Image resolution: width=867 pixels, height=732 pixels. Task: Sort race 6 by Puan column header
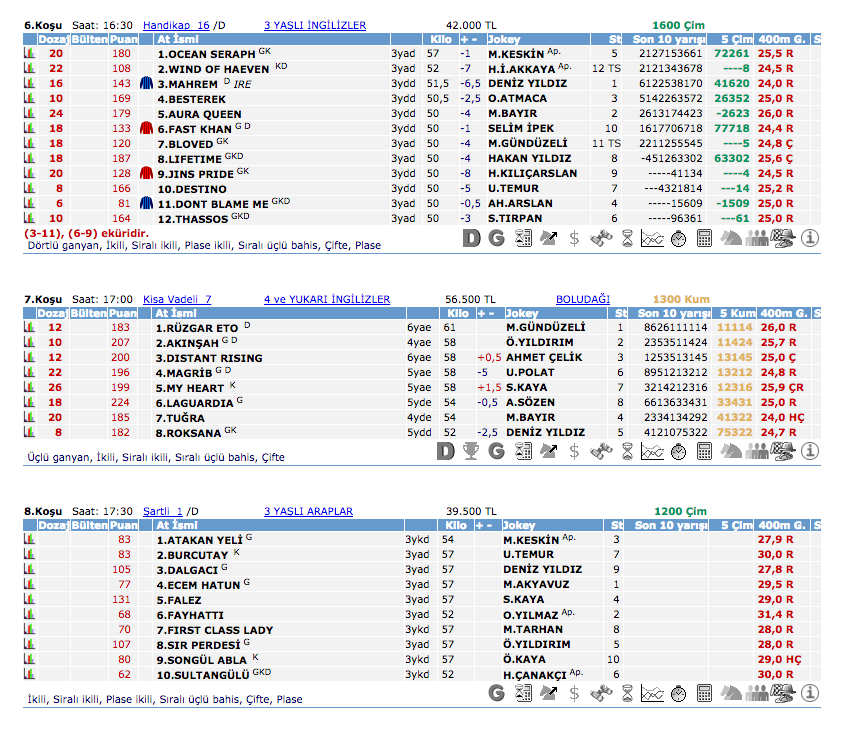point(123,39)
